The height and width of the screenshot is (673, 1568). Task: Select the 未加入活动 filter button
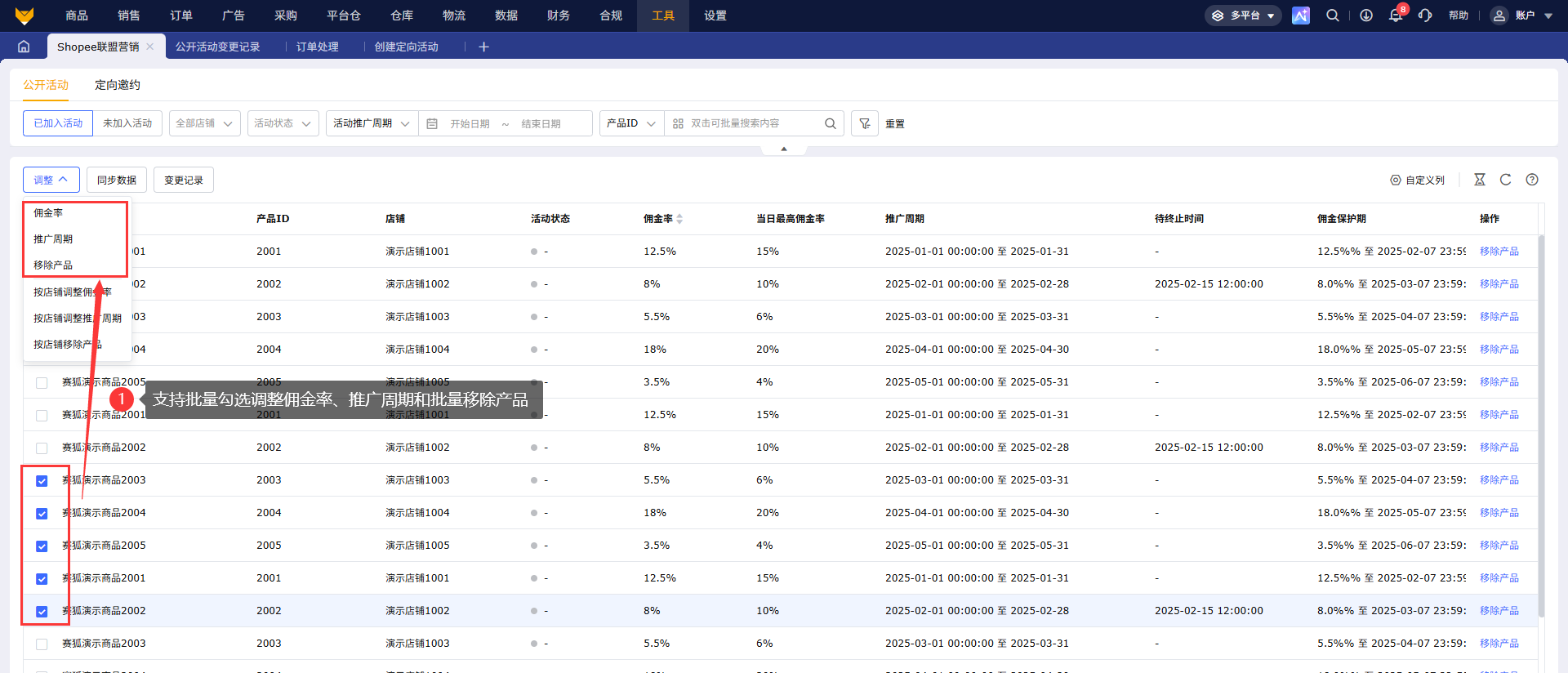click(127, 123)
